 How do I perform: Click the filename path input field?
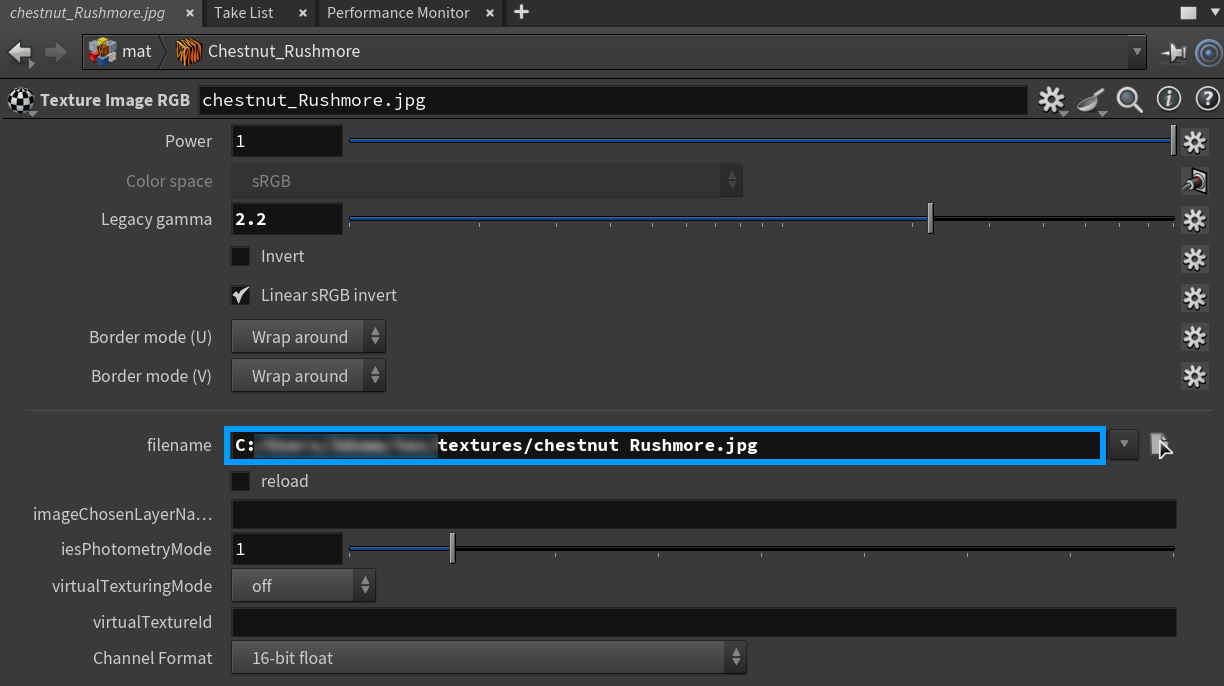pos(665,445)
